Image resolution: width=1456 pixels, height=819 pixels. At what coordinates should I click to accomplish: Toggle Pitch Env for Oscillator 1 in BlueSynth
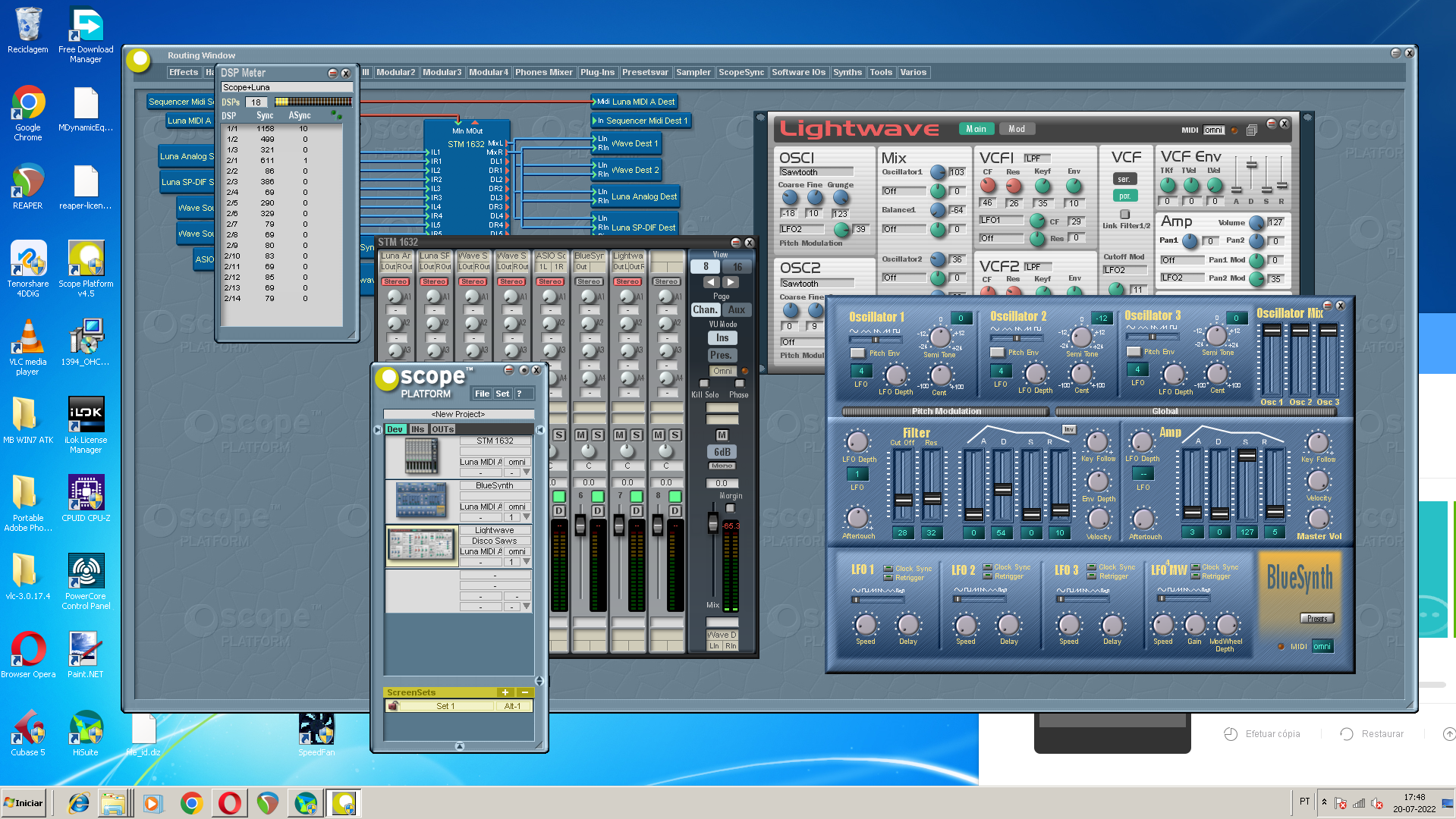[857, 353]
